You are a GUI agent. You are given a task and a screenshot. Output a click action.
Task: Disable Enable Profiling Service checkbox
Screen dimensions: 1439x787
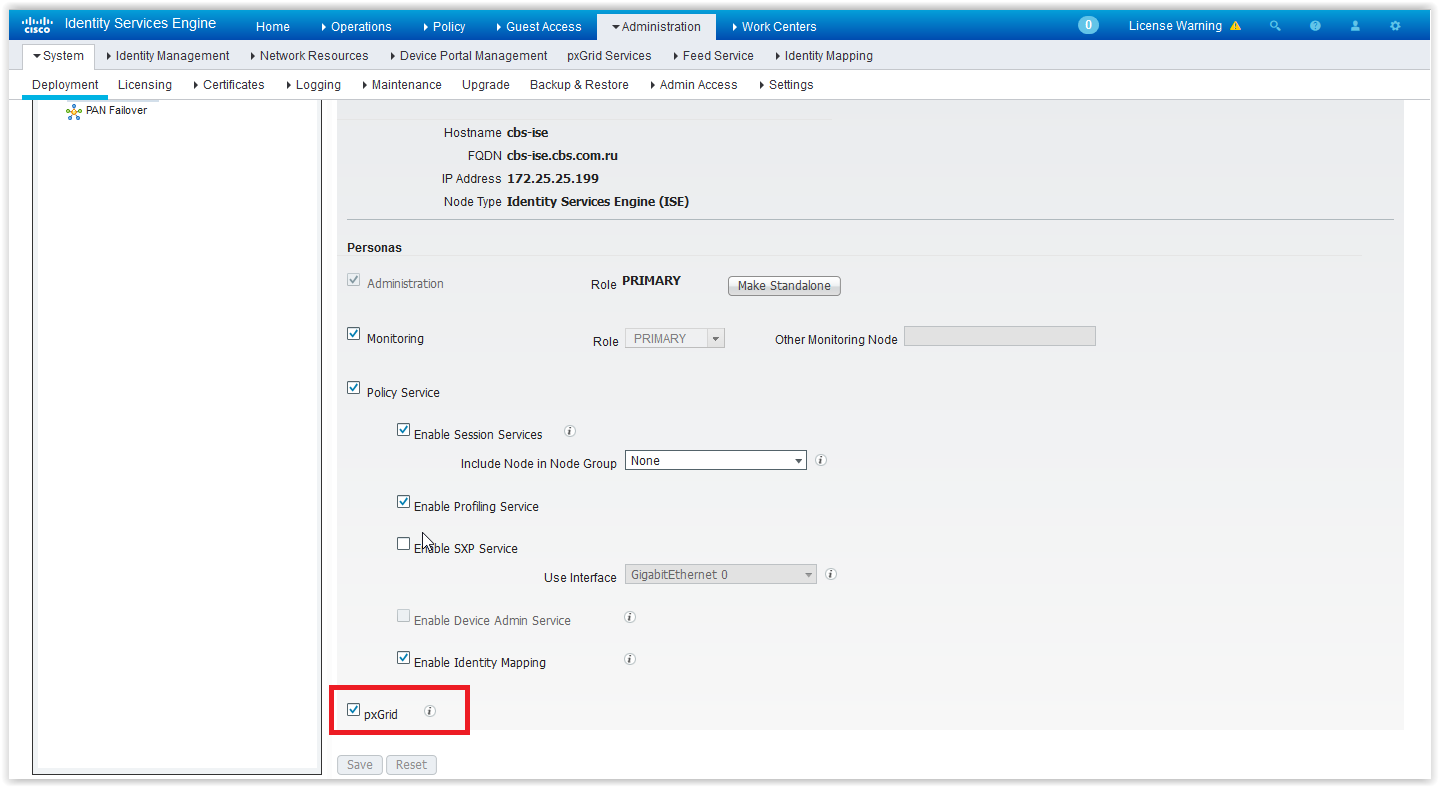click(x=403, y=502)
